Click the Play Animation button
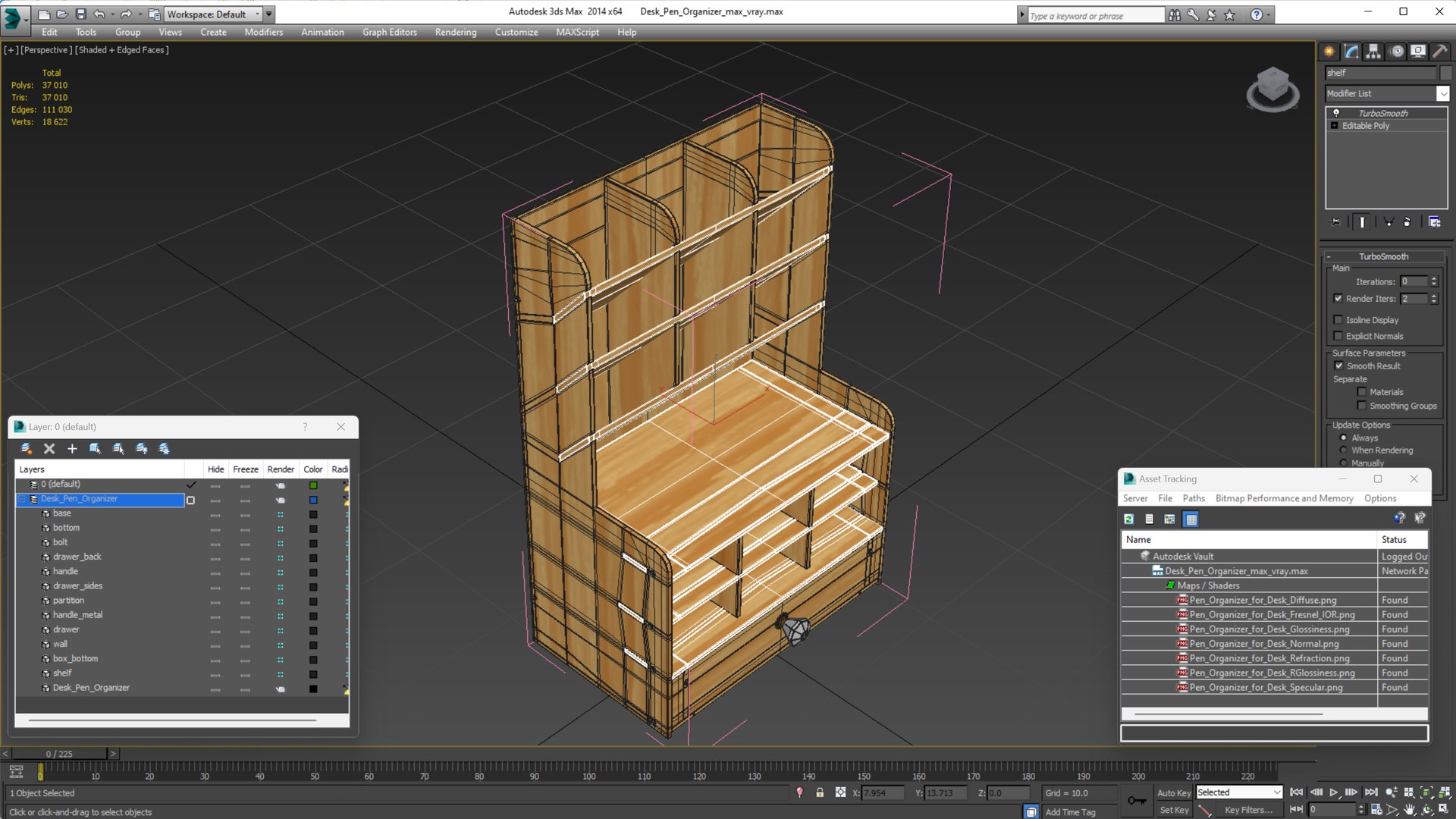This screenshot has width=1456, height=819. [1334, 792]
